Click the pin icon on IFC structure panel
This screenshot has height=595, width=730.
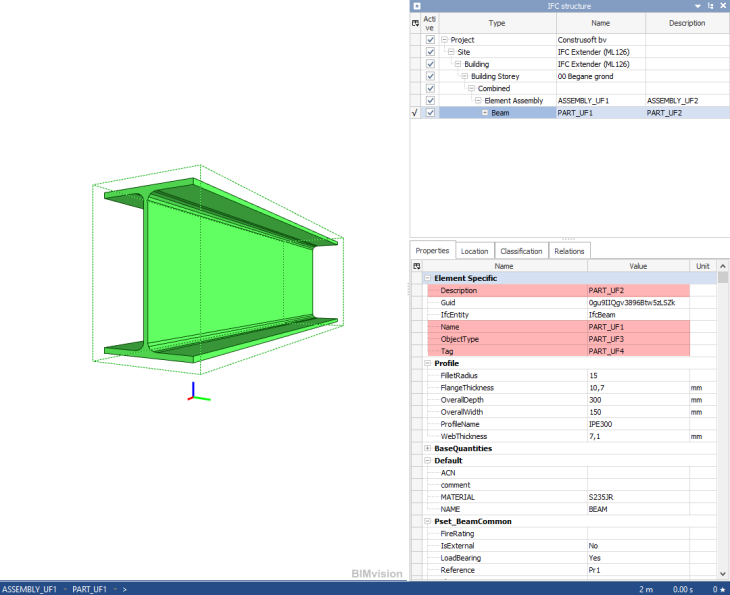coord(710,6)
